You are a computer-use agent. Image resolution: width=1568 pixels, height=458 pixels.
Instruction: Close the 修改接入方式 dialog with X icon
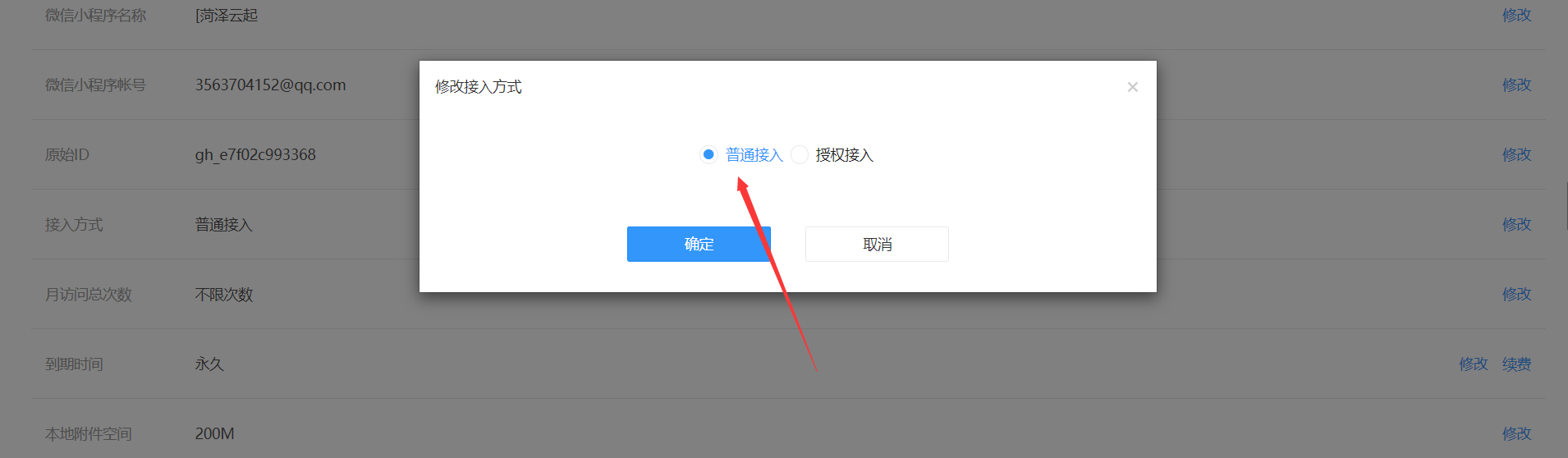(1132, 87)
